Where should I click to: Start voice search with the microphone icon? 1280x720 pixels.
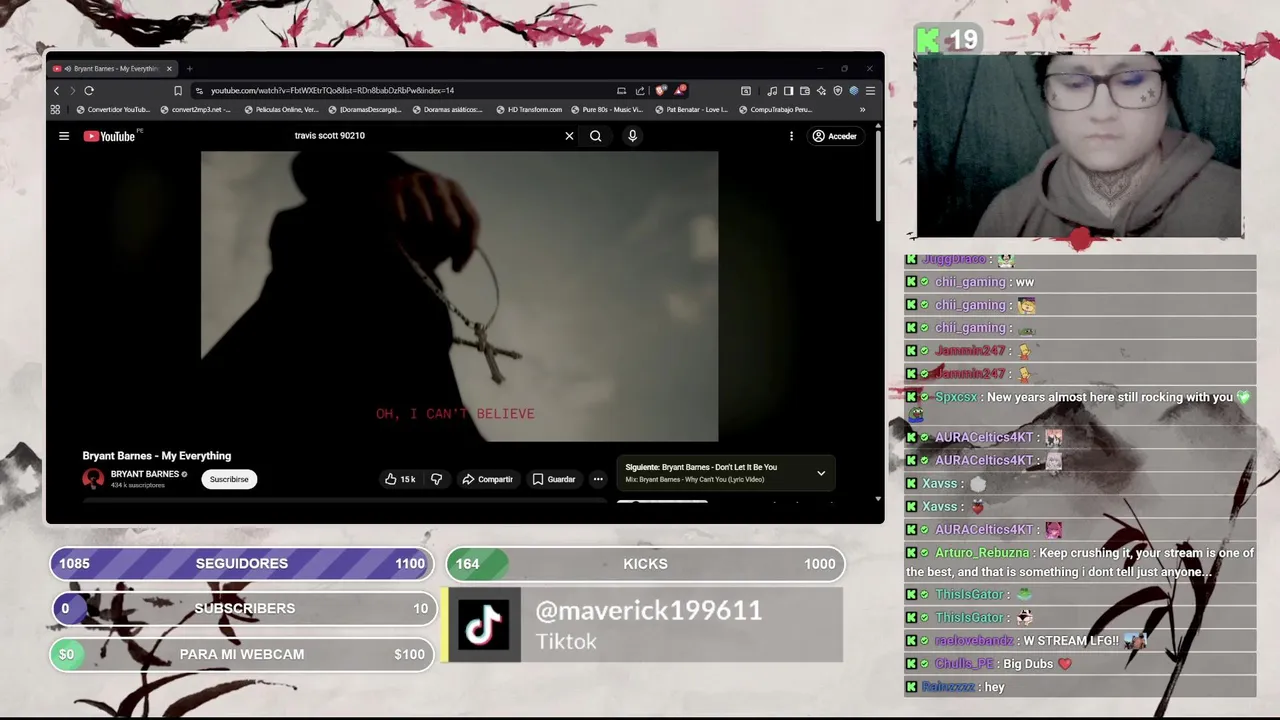(632, 136)
